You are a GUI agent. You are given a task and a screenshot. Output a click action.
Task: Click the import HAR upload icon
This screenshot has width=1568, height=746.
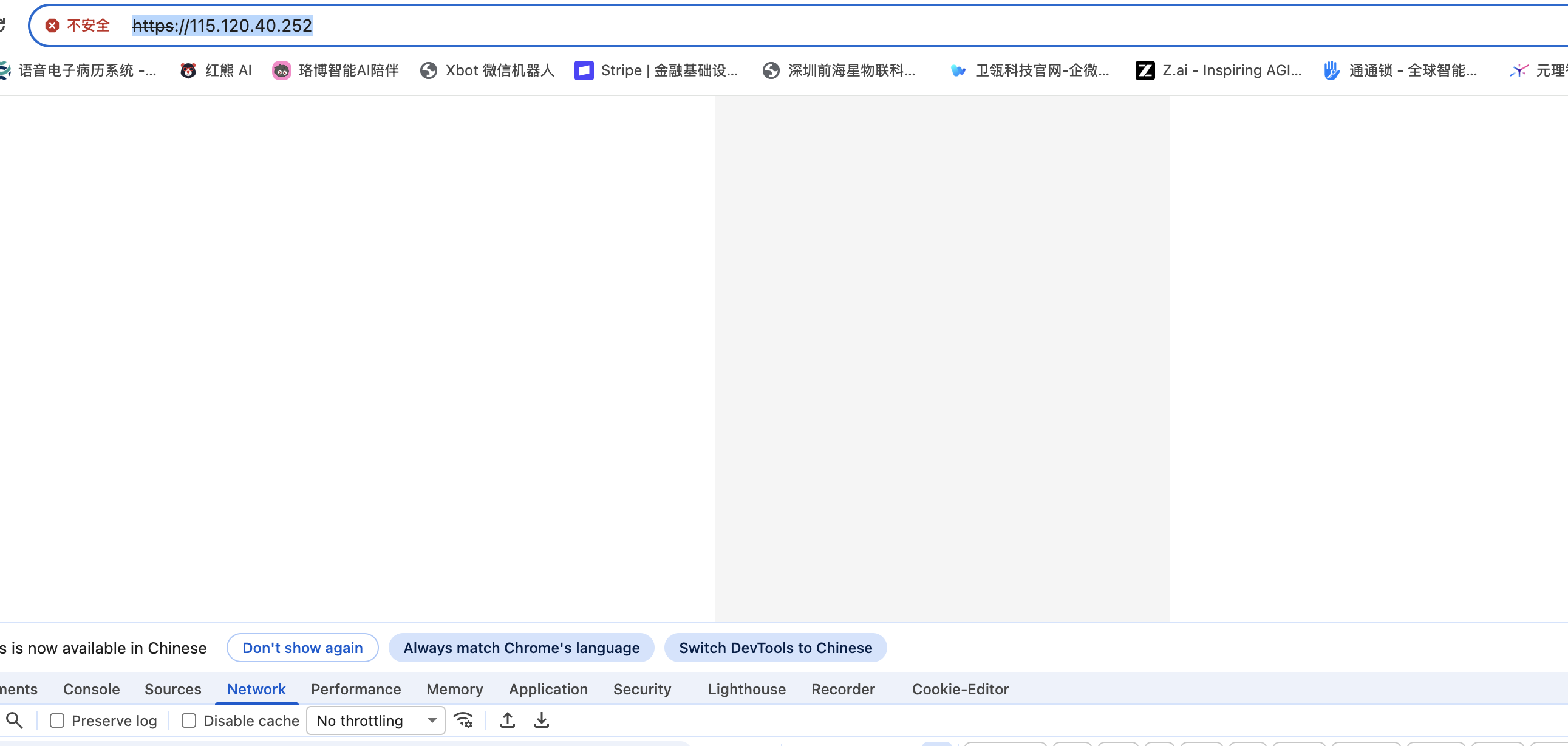point(508,720)
